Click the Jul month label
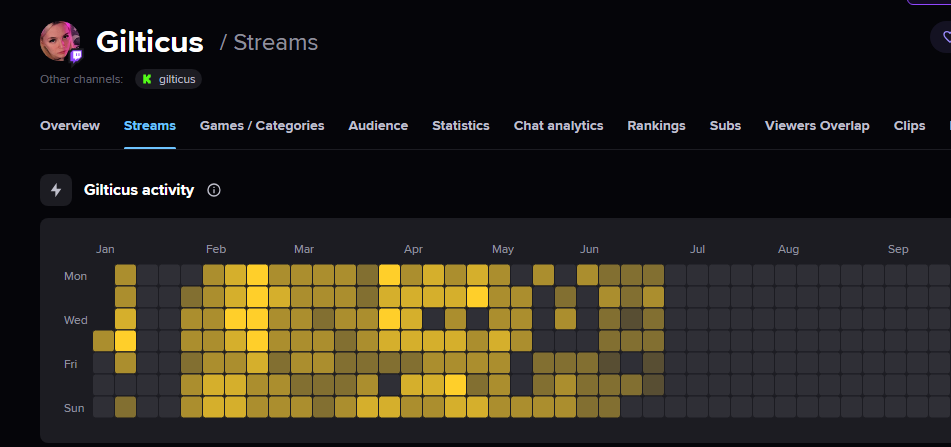 697,249
